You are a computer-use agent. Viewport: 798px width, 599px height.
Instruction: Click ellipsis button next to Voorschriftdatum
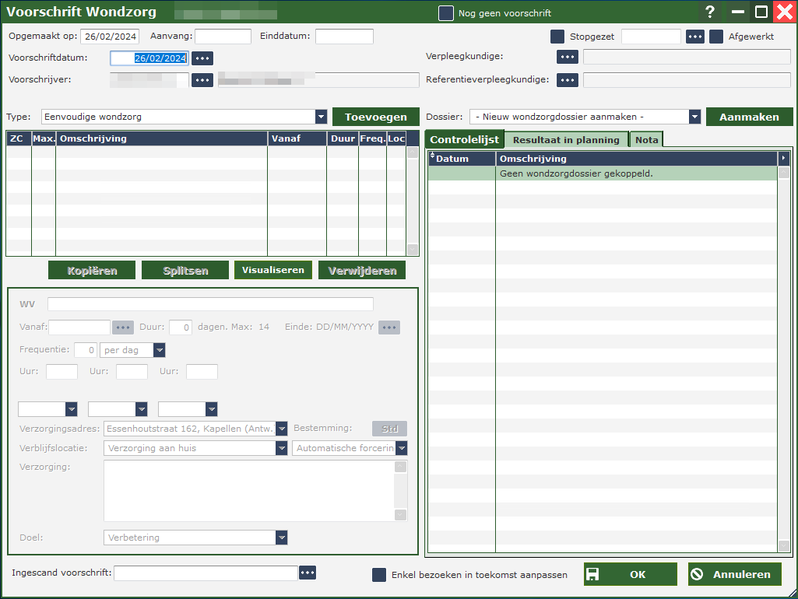pyautogui.click(x=203, y=58)
